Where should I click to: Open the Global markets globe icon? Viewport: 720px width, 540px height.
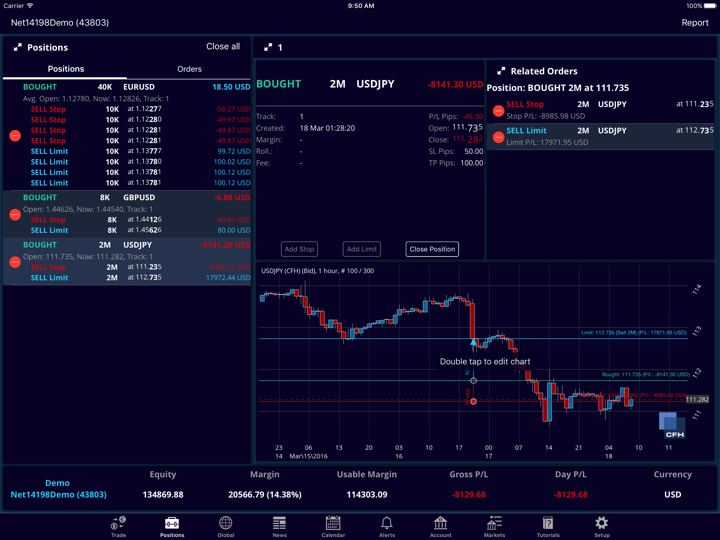[225, 523]
